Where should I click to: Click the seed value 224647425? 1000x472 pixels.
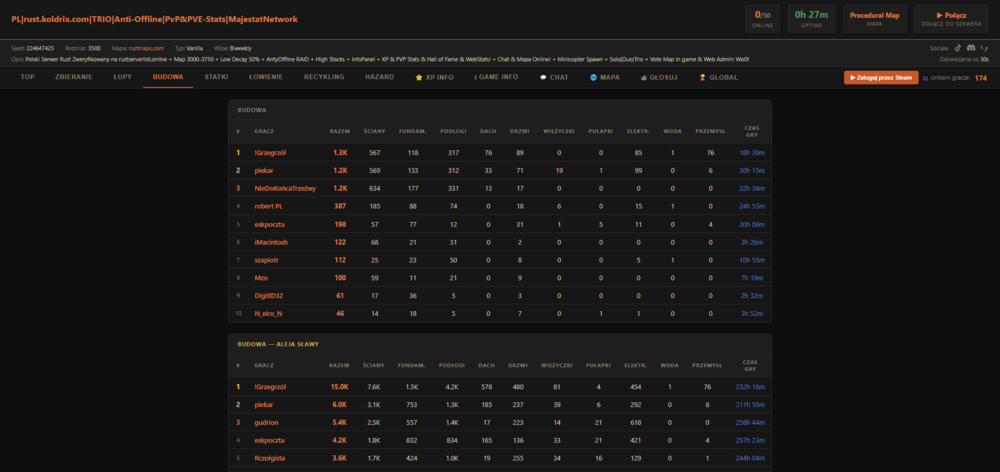point(40,48)
